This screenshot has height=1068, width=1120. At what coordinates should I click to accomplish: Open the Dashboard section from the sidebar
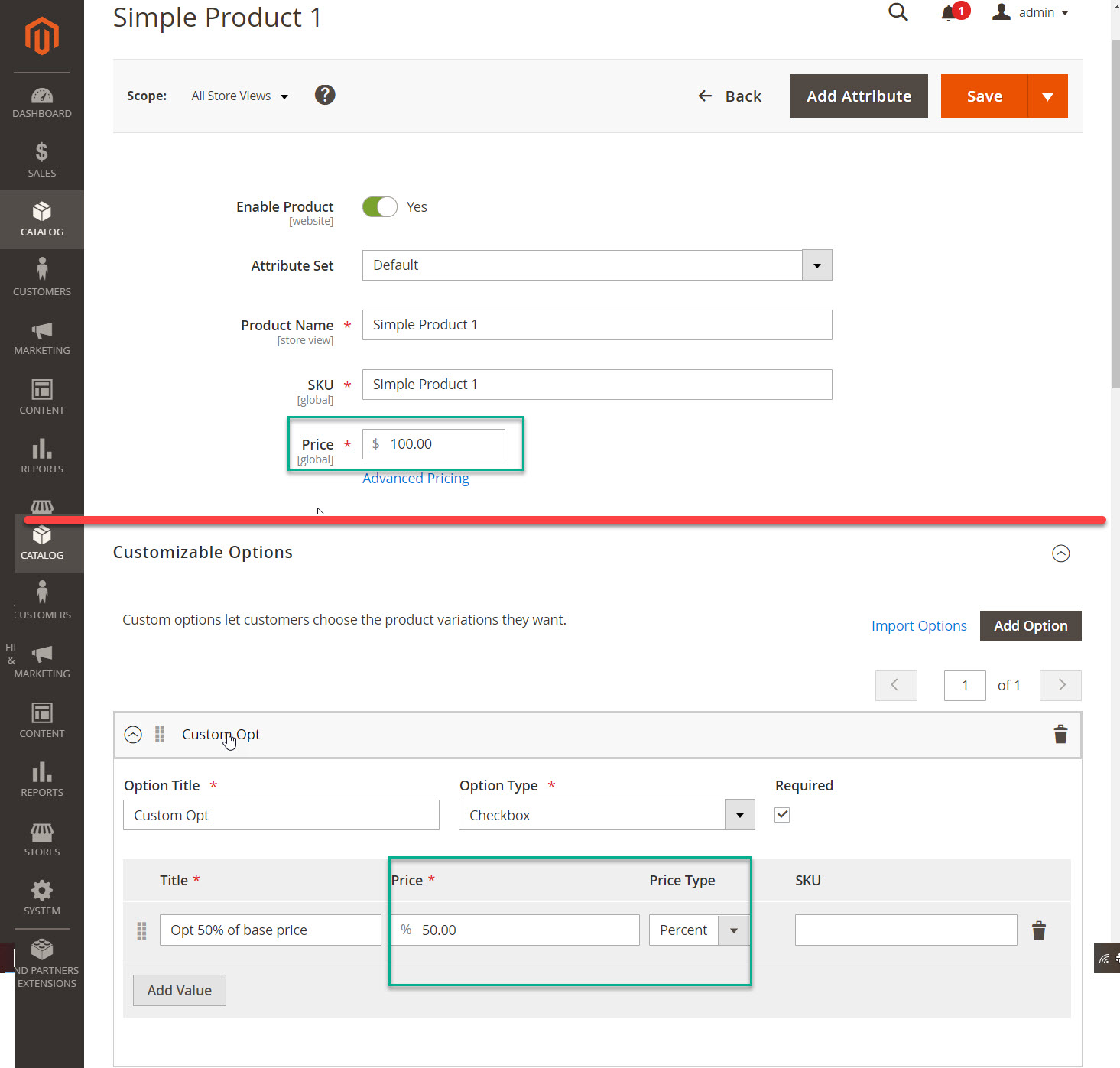click(x=42, y=102)
